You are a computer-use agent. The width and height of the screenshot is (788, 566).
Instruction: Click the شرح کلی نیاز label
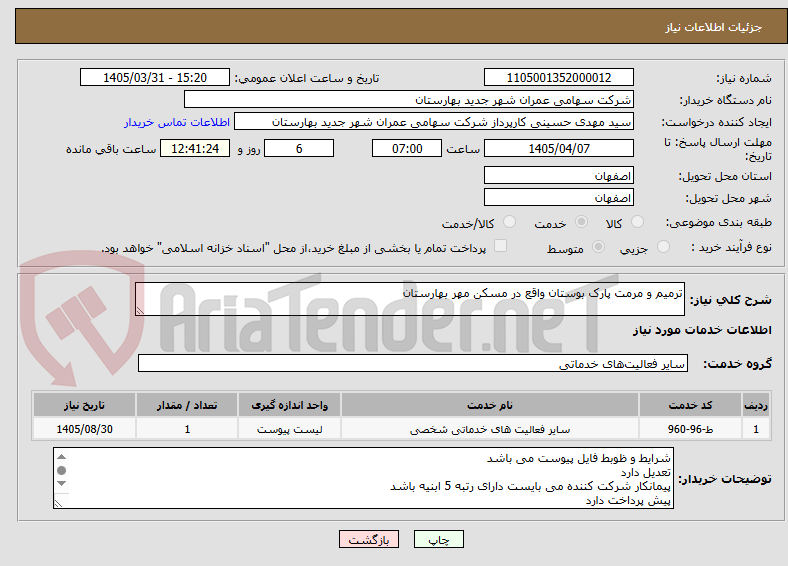pos(730,300)
